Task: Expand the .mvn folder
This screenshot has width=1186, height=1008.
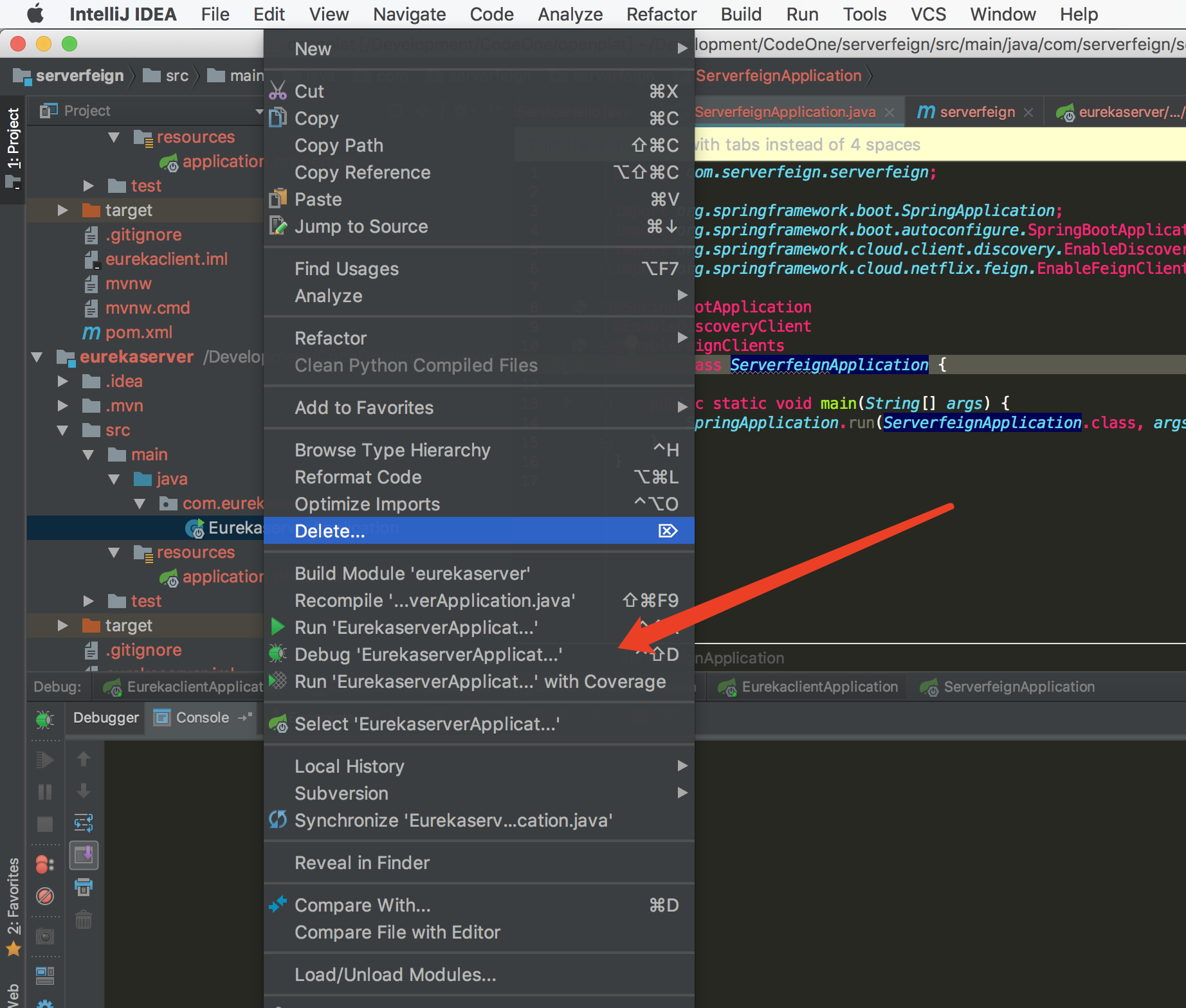Action: pyautogui.click(x=62, y=406)
